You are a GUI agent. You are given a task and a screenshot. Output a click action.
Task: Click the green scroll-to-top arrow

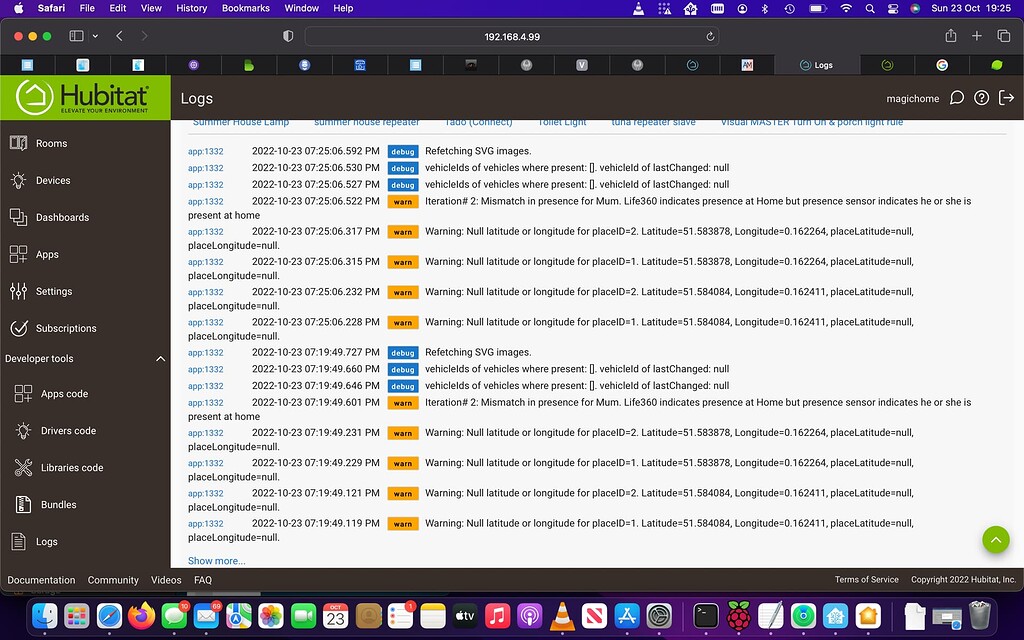(996, 539)
